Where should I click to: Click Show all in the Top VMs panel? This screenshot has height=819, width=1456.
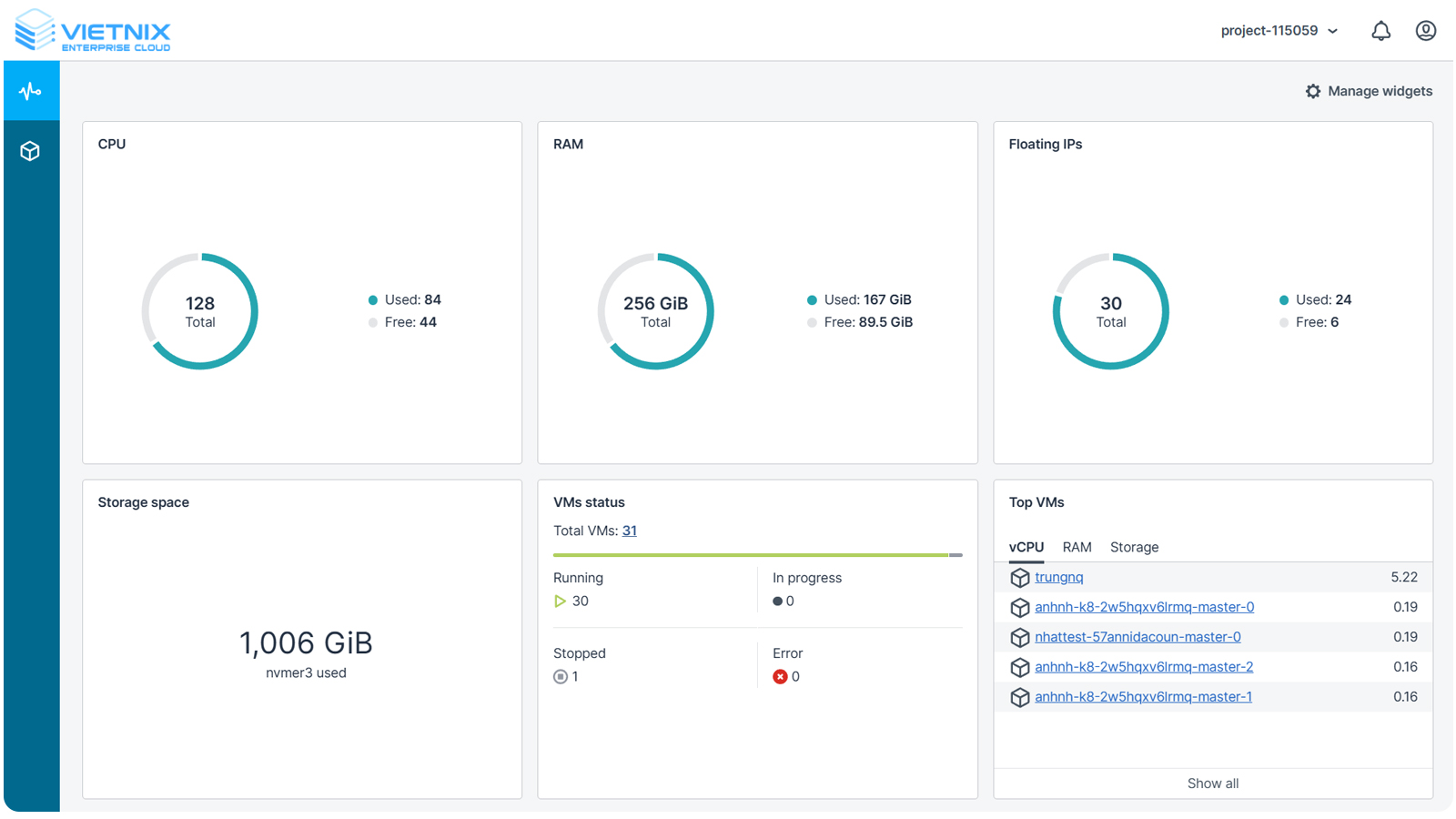pyautogui.click(x=1212, y=783)
